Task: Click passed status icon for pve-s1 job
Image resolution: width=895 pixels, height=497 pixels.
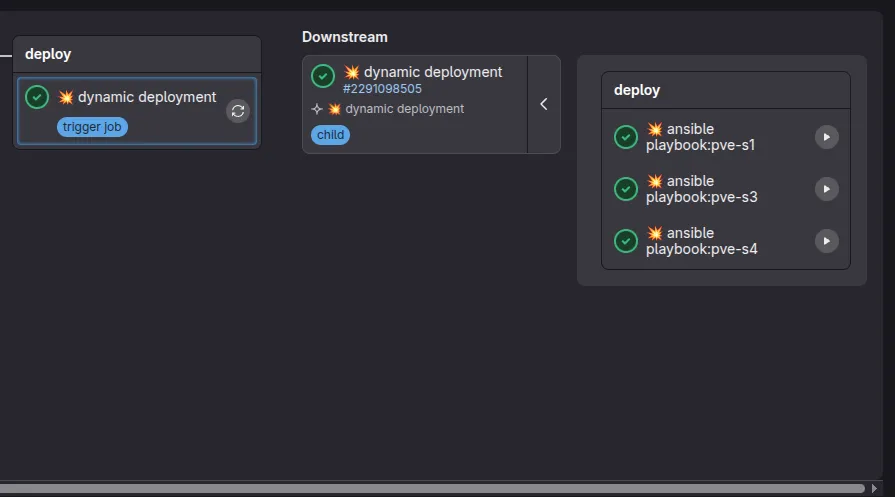Action: click(626, 137)
